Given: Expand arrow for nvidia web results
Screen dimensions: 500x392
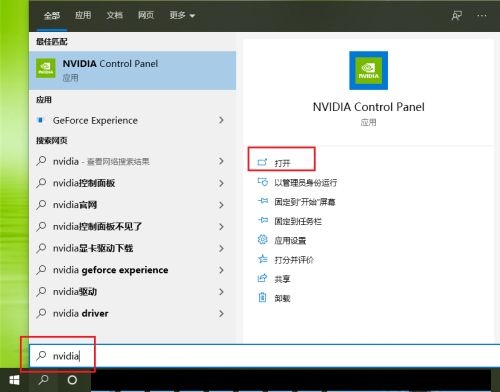Looking at the screenshot, I should (x=221, y=161).
